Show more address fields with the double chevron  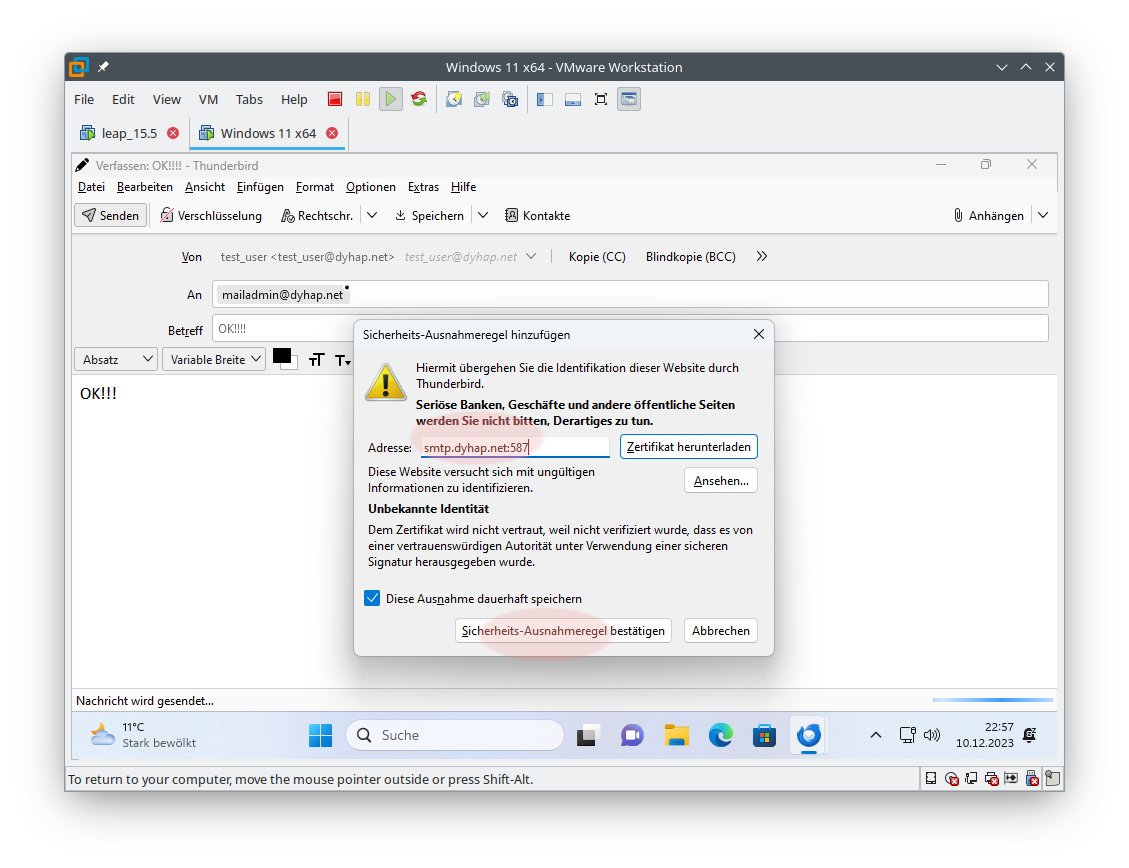tap(762, 256)
